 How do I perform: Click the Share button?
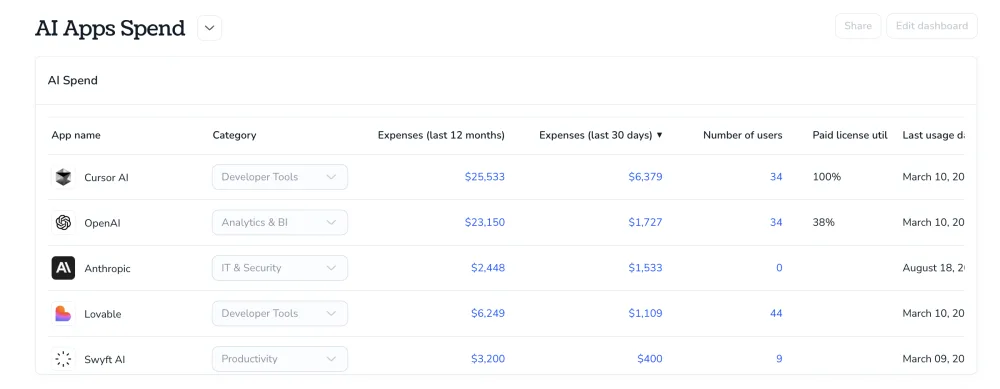[858, 26]
